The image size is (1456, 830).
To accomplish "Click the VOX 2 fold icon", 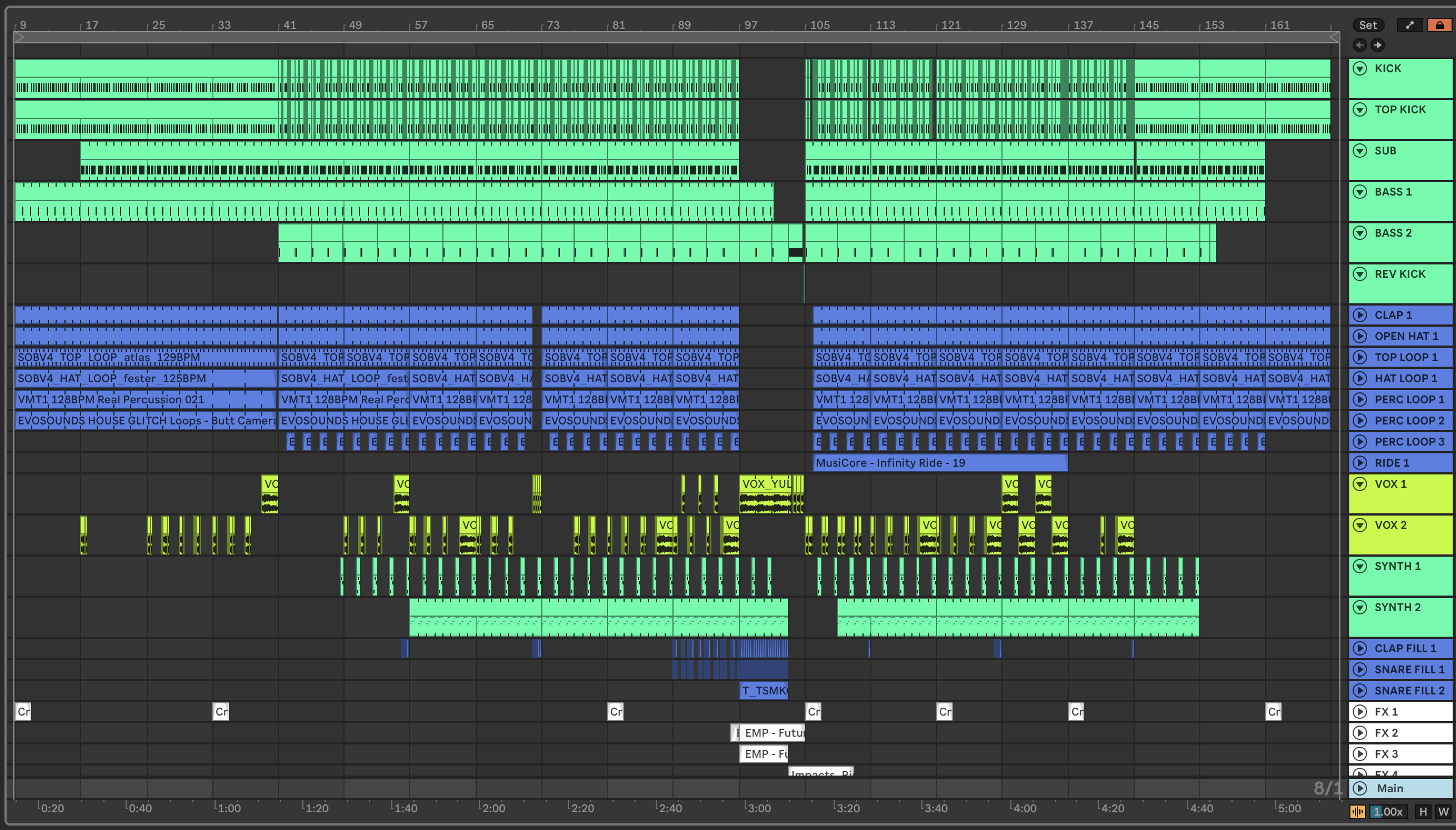I will [1360, 525].
